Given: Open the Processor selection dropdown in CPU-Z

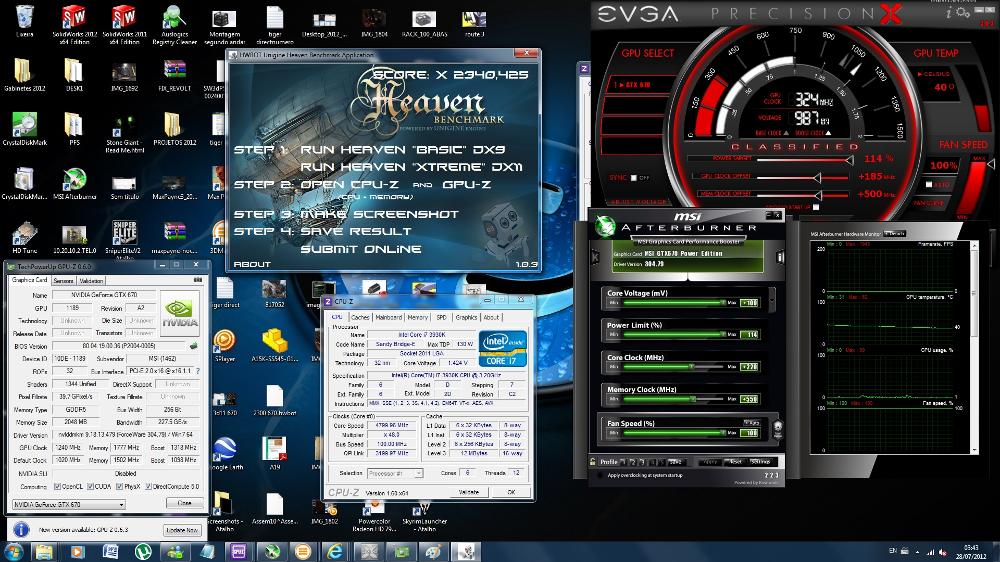Looking at the screenshot, I should click(395, 473).
